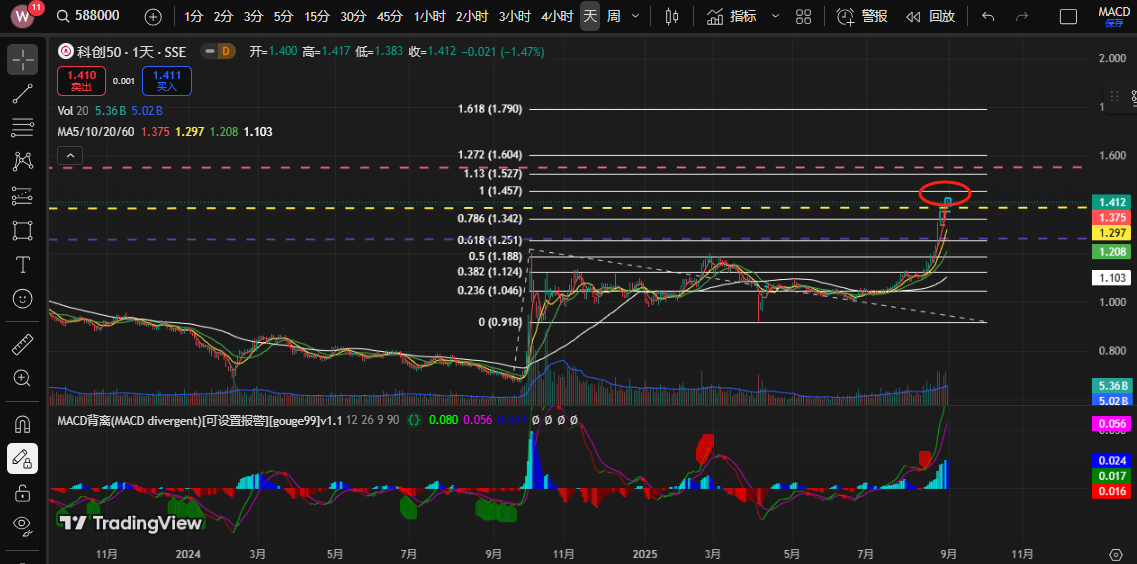The image size is (1137, 564).
Task: Select the text annotation tool
Action: [23, 265]
